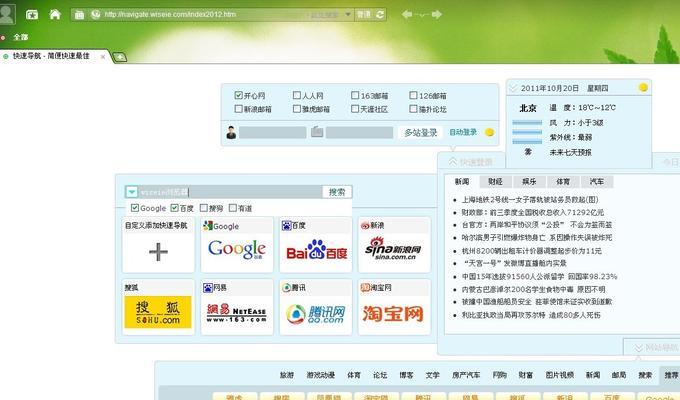Check the 新浪邮箱 checkbox
Screen dimensions: 680x400
238,108
